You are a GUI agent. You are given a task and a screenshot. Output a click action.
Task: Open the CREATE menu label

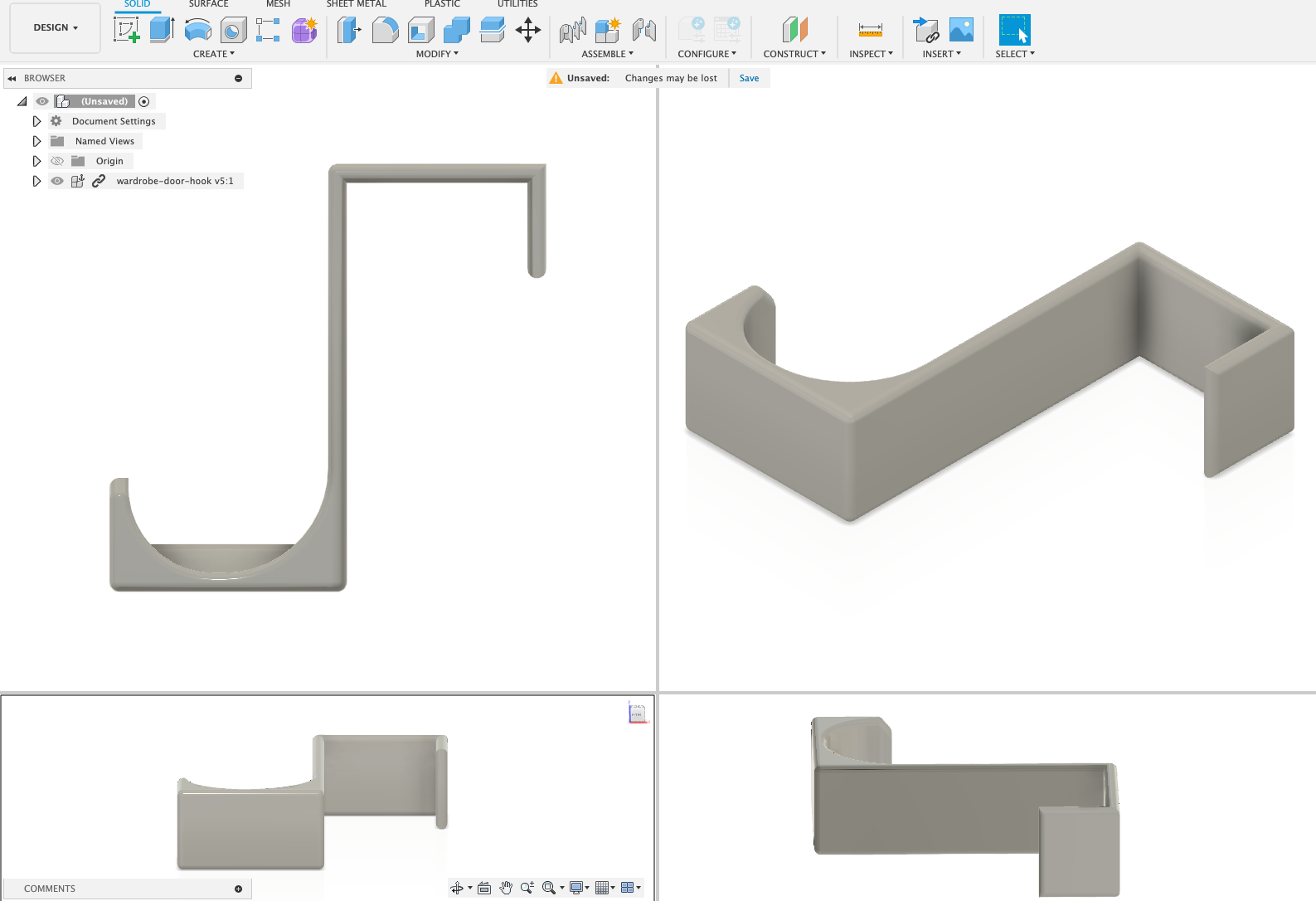pos(214,54)
